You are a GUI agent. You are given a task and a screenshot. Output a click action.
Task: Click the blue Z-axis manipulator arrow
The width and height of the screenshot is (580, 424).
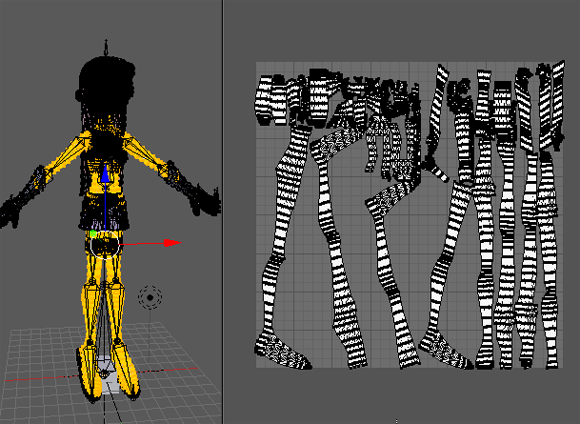105,174
